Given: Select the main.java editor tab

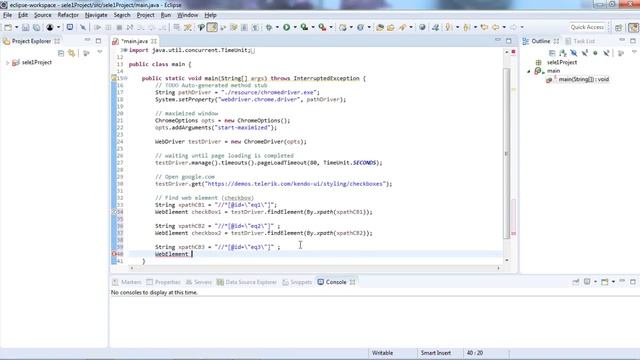Looking at the screenshot, I should [x=134, y=41].
